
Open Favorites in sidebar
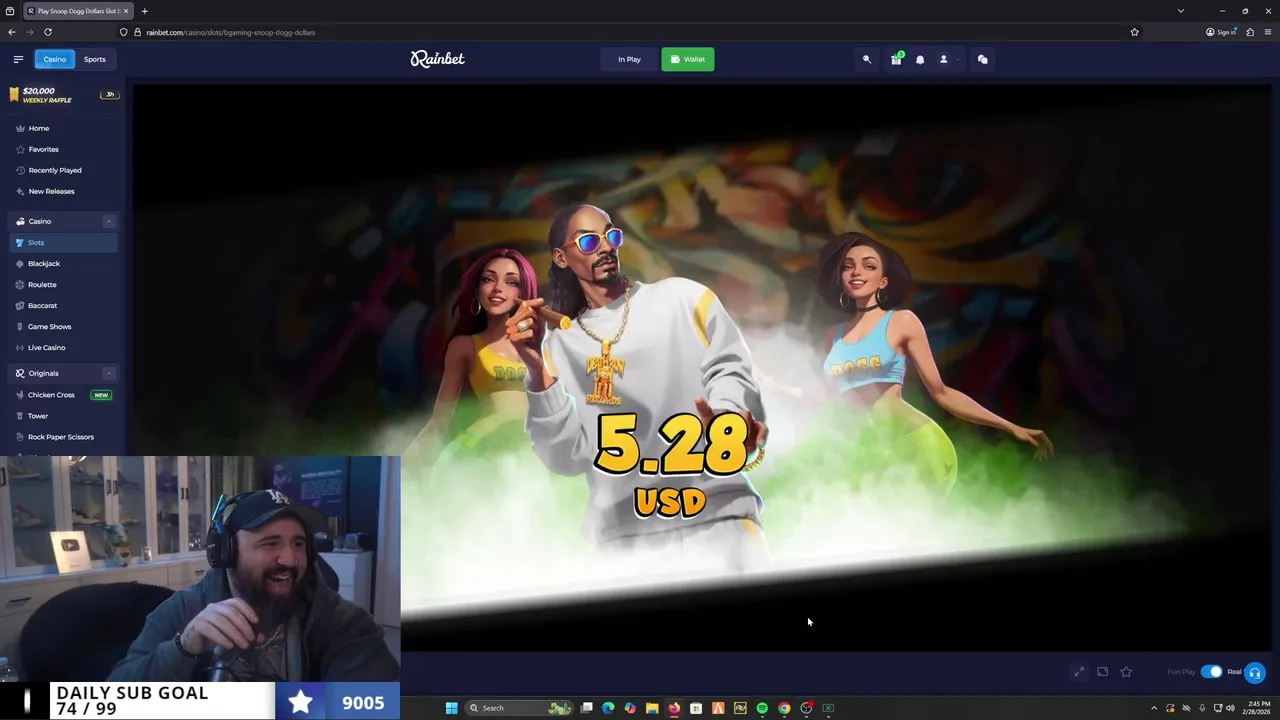[x=43, y=149]
